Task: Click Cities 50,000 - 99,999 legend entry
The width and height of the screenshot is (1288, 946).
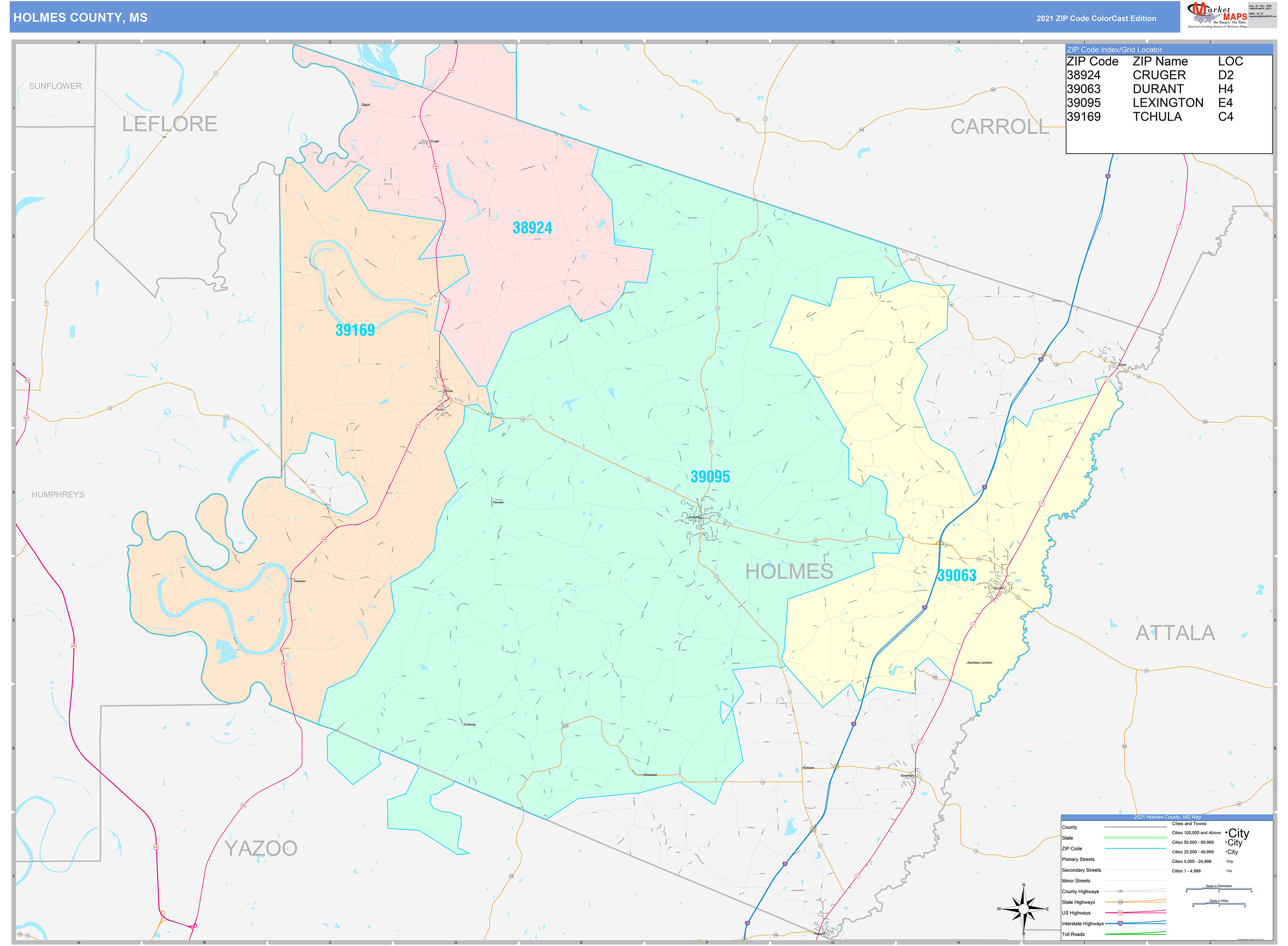Action: (x=1193, y=842)
